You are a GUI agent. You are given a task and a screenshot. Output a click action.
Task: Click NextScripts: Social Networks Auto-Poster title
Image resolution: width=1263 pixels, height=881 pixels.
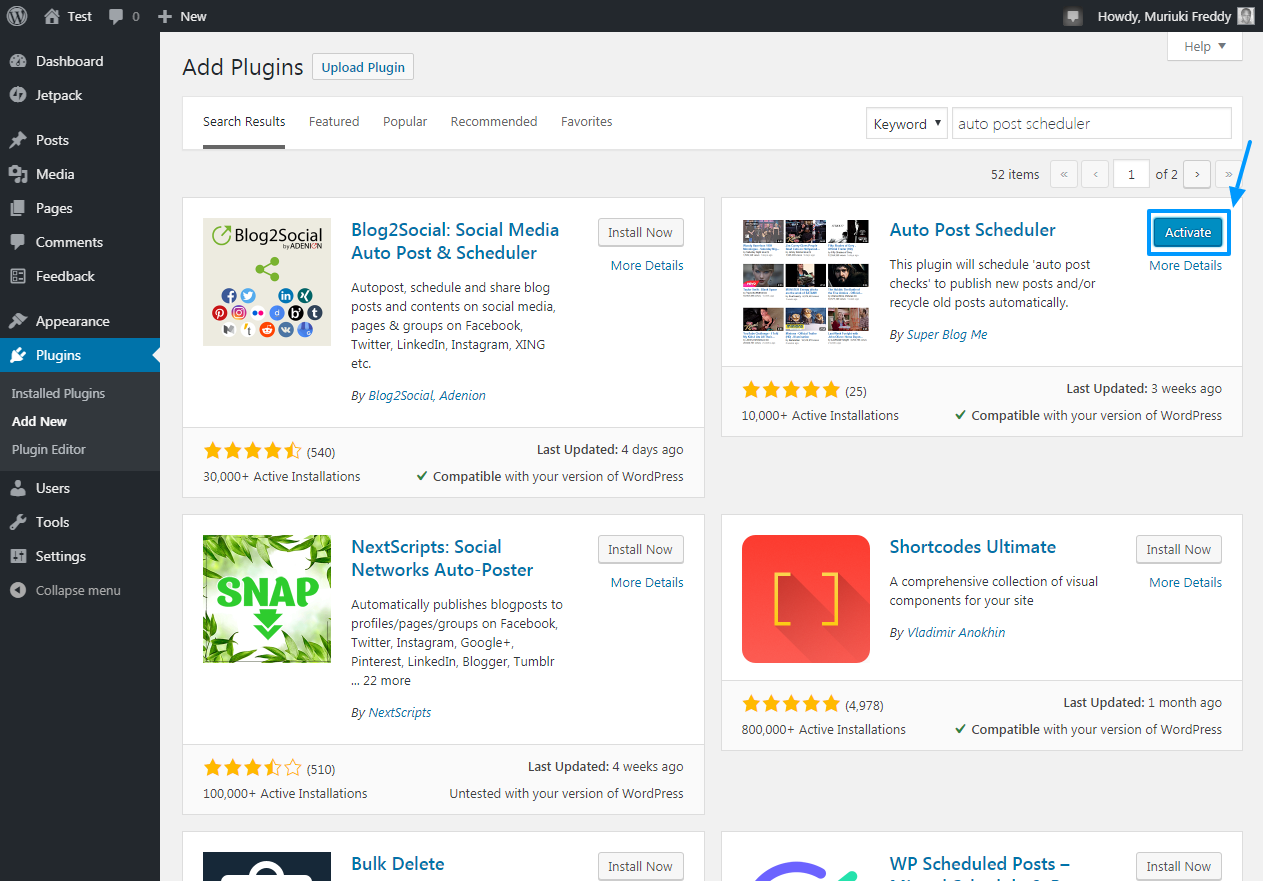click(x=442, y=558)
